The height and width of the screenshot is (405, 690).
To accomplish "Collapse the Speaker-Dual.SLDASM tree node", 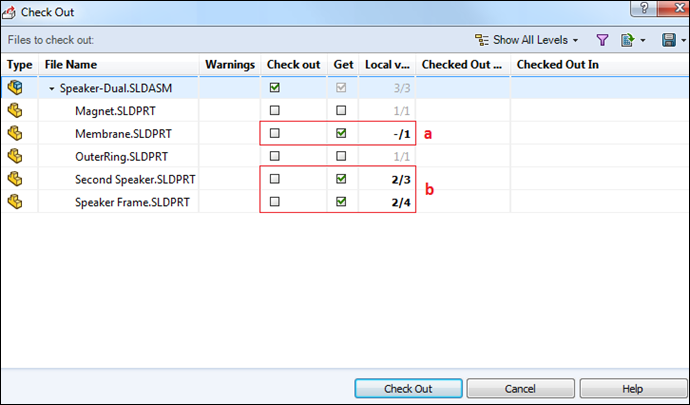I will click(x=52, y=88).
